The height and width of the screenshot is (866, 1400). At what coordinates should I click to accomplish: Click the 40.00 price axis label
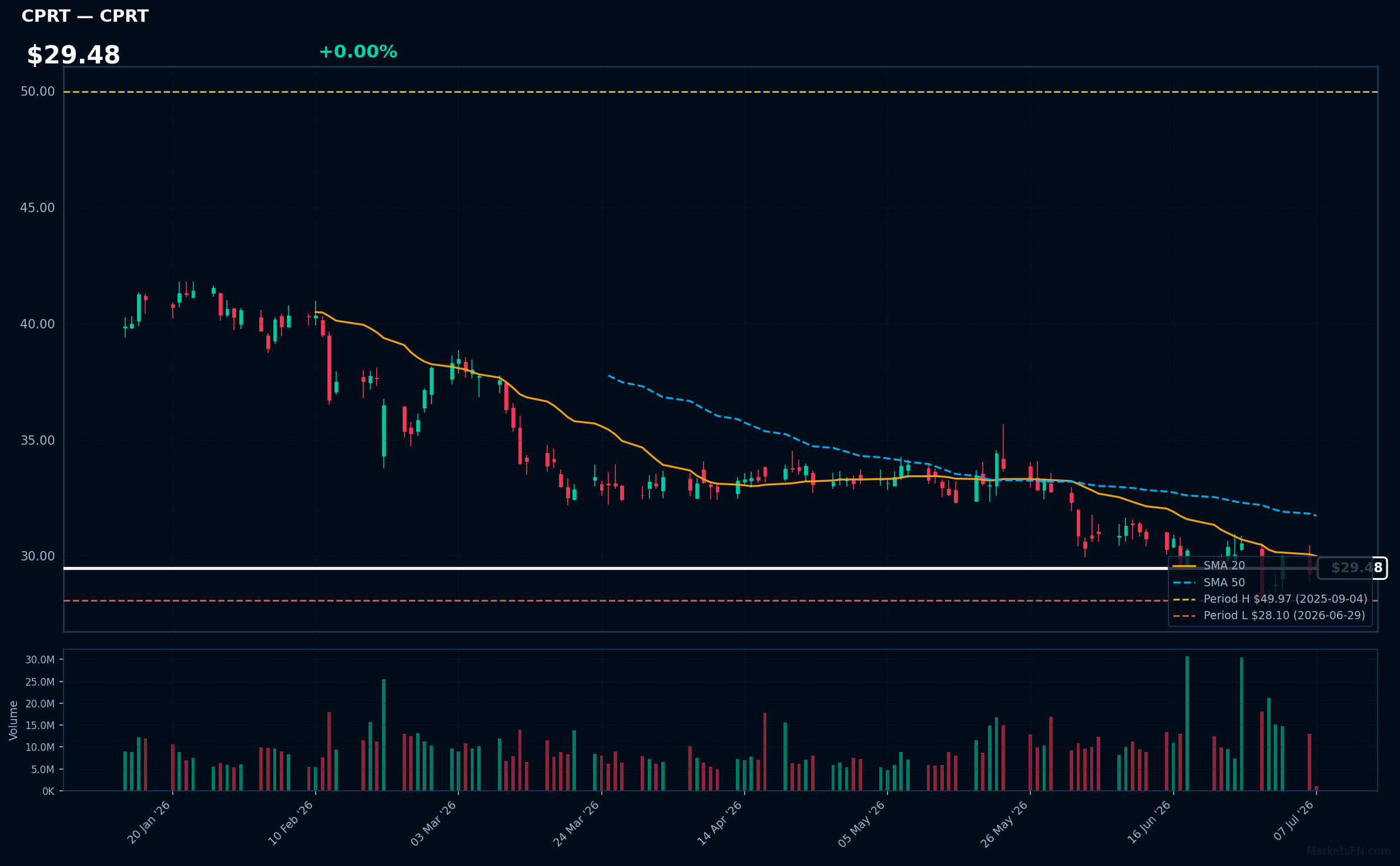[x=38, y=324]
